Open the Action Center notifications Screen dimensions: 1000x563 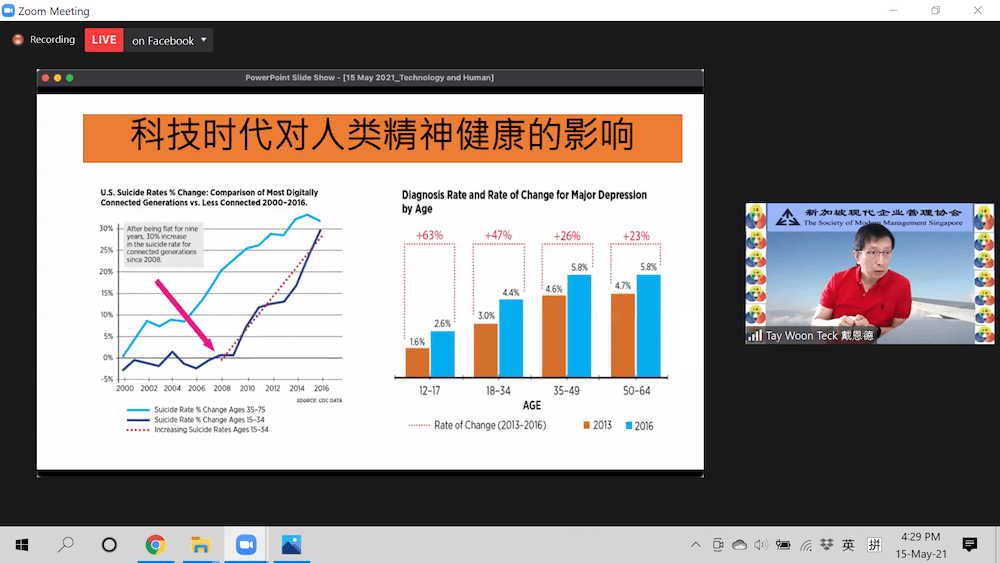tap(969, 545)
